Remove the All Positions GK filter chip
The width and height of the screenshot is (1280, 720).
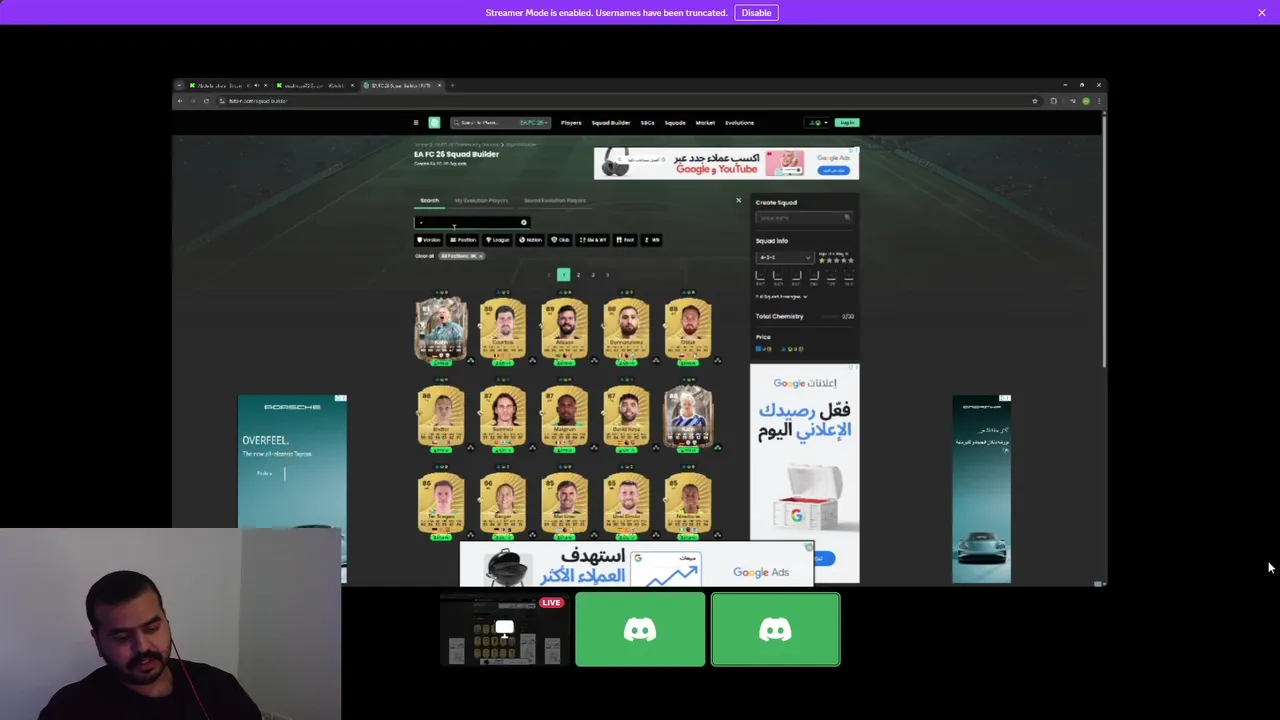tap(480, 256)
